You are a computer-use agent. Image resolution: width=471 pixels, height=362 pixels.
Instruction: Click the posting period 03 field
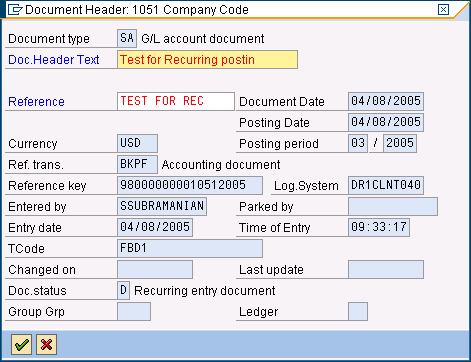click(x=358, y=143)
